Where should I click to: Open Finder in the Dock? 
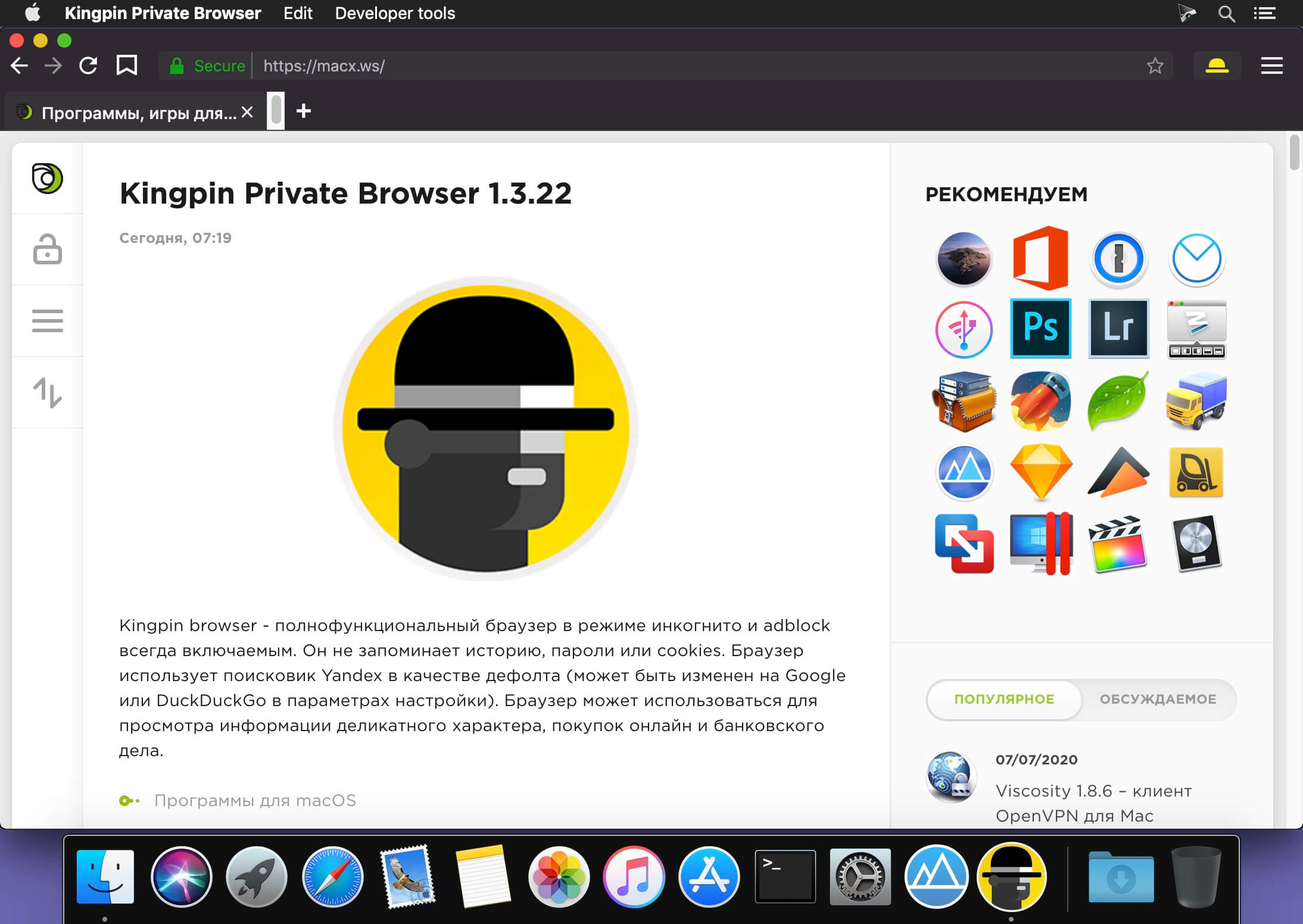click(105, 877)
